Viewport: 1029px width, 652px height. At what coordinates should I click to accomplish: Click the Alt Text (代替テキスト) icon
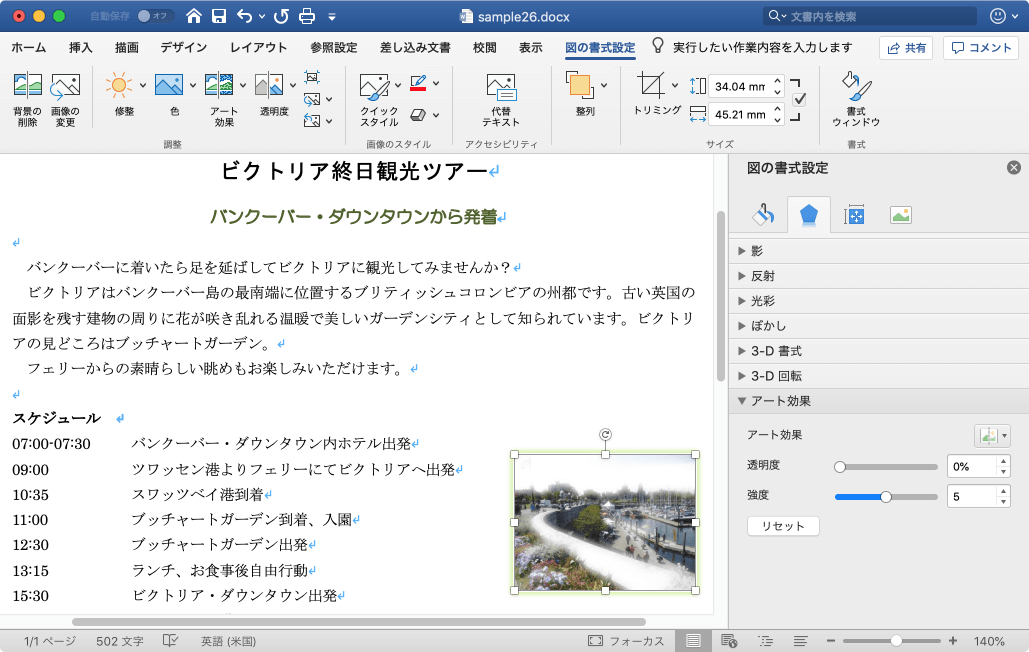[499, 88]
